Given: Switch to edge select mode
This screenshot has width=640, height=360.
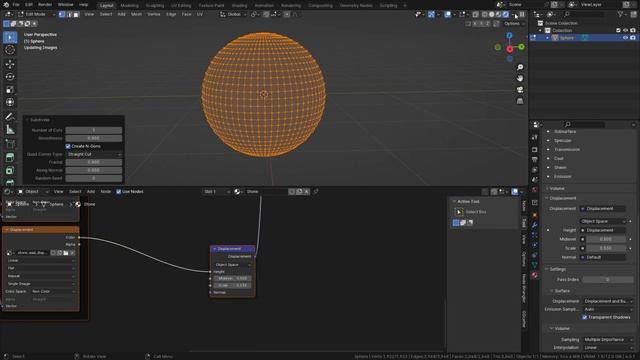Looking at the screenshot, I should 69,14.
